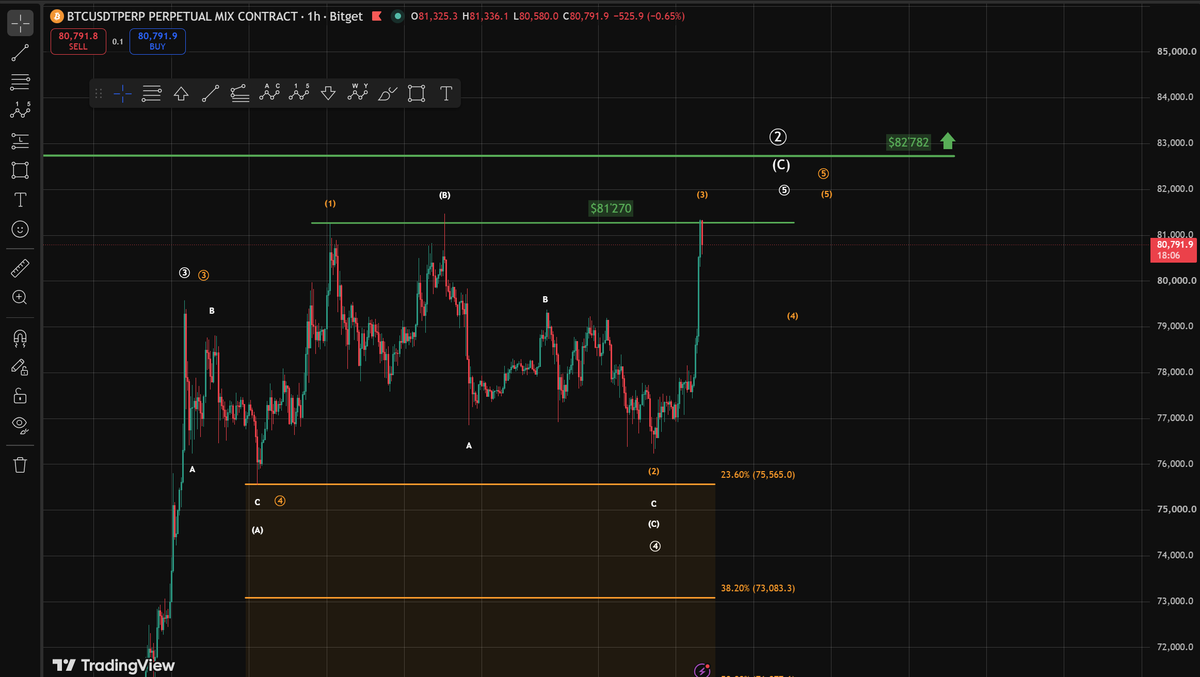This screenshot has width=1200, height=677.
Task: Select trend-based Fib extension in favorites toolbar
Action: pyautogui.click(x=240, y=93)
